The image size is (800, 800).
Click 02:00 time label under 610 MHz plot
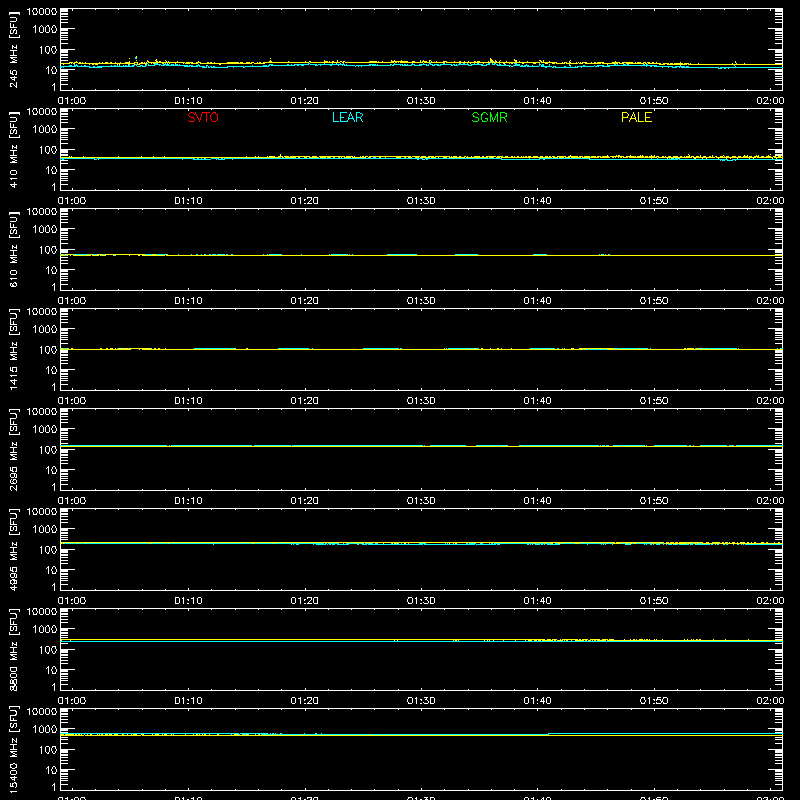[x=770, y=301]
